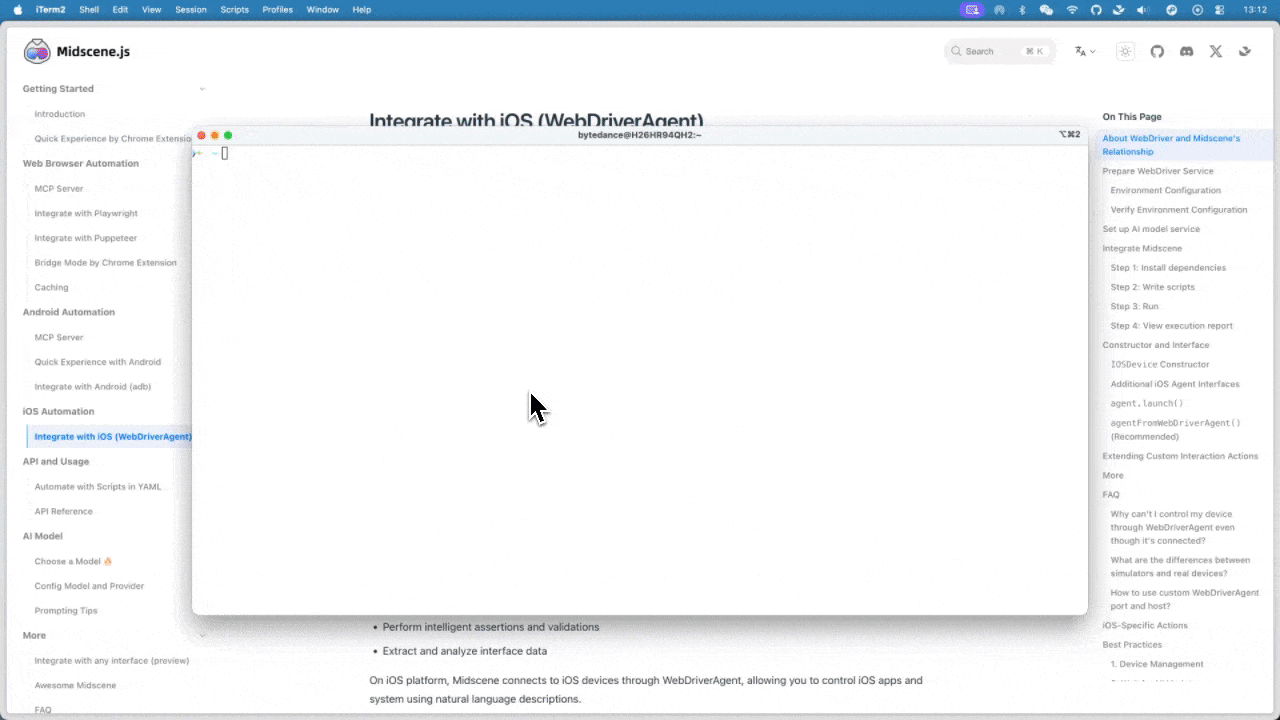This screenshot has width=1280, height=720.
Task: Collapse the Getting Started section chevron
Action: coord(202,89)
